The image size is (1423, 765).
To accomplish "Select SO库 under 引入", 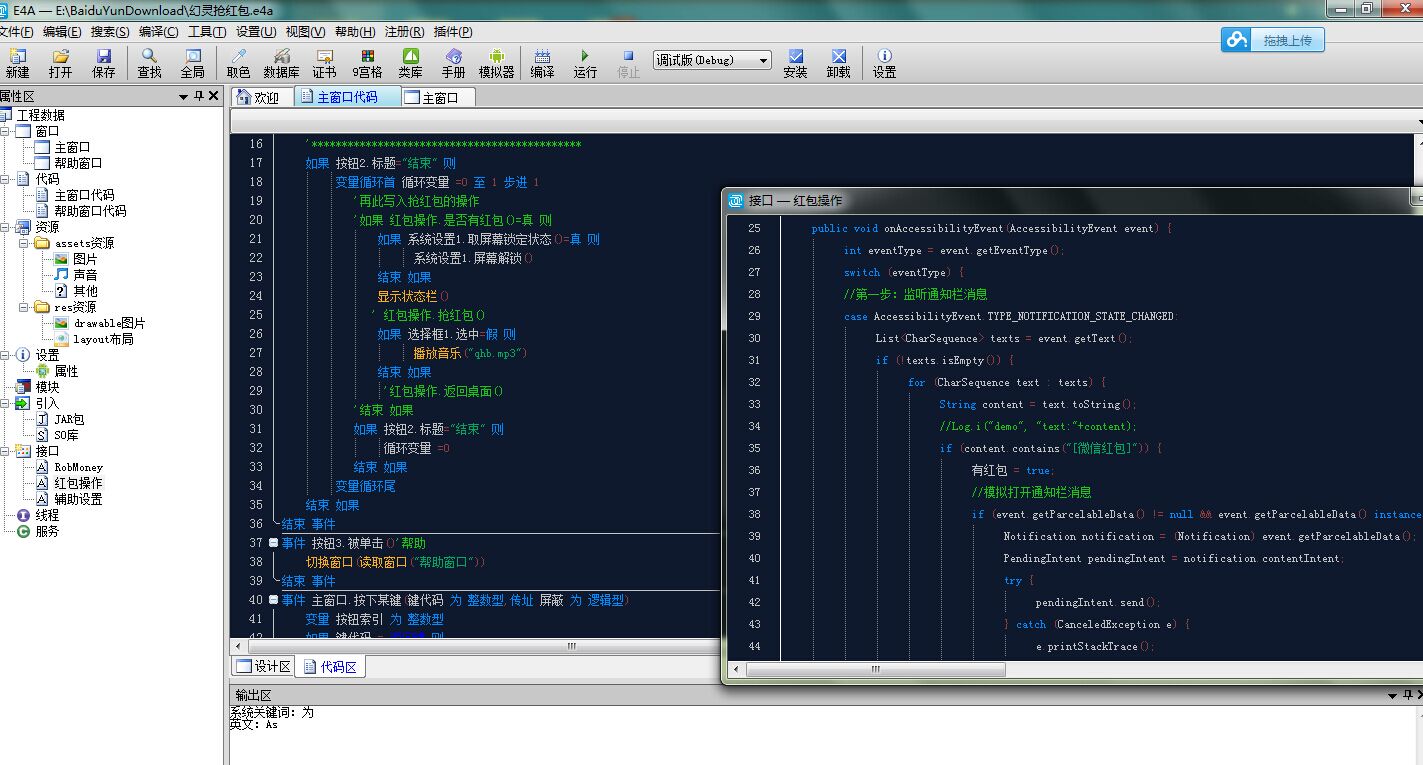I will [x=66, y=435].
